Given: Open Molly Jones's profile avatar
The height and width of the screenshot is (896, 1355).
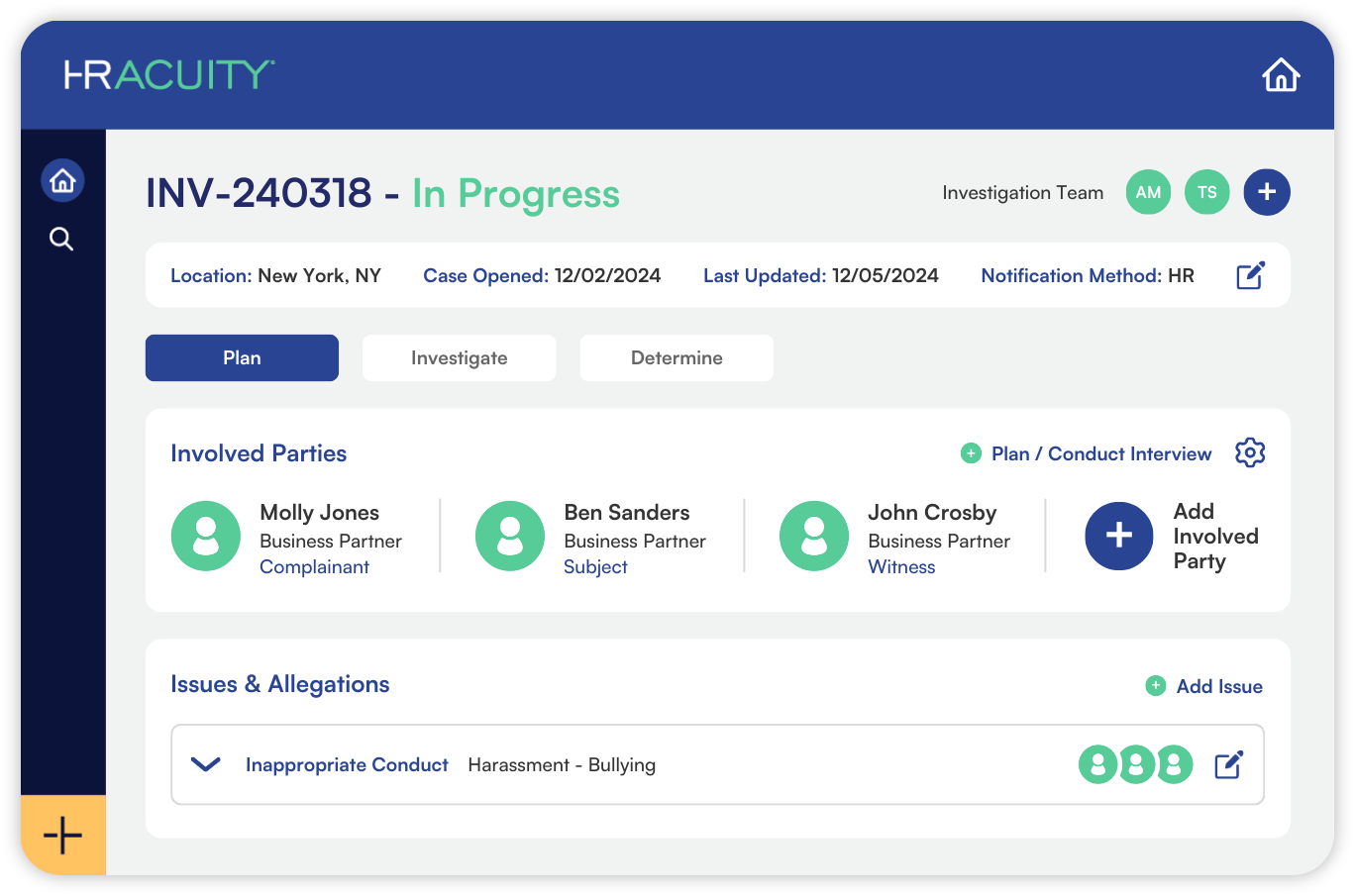Looking at the screenshot, I should tap(206, 536).
